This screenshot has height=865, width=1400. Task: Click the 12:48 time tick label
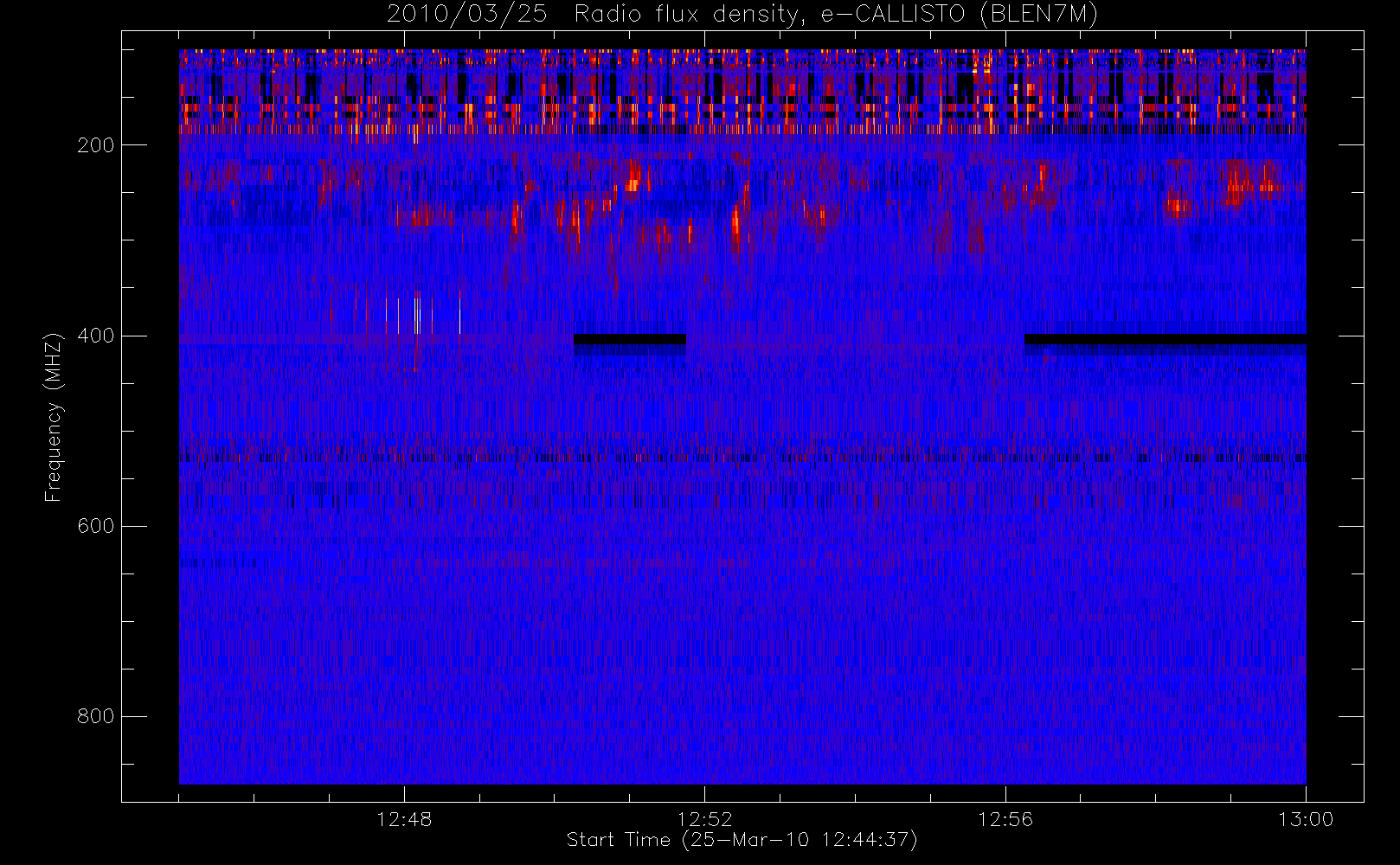[404, 819]
